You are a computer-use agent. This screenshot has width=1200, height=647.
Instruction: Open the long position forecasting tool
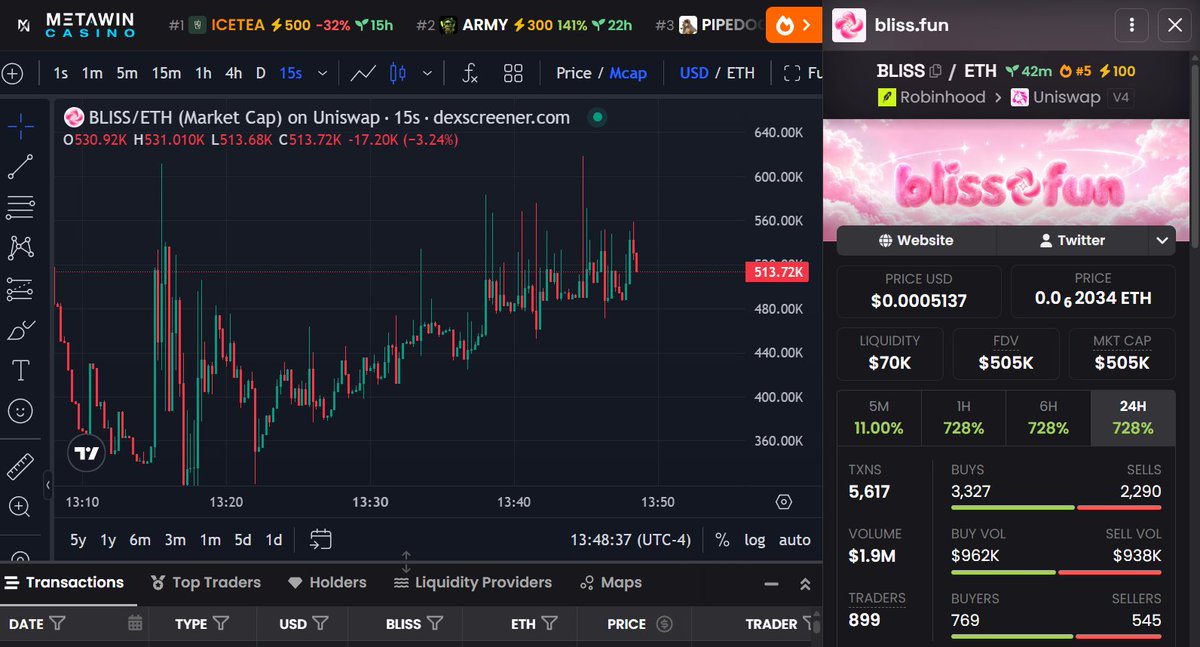pos(21,289)
